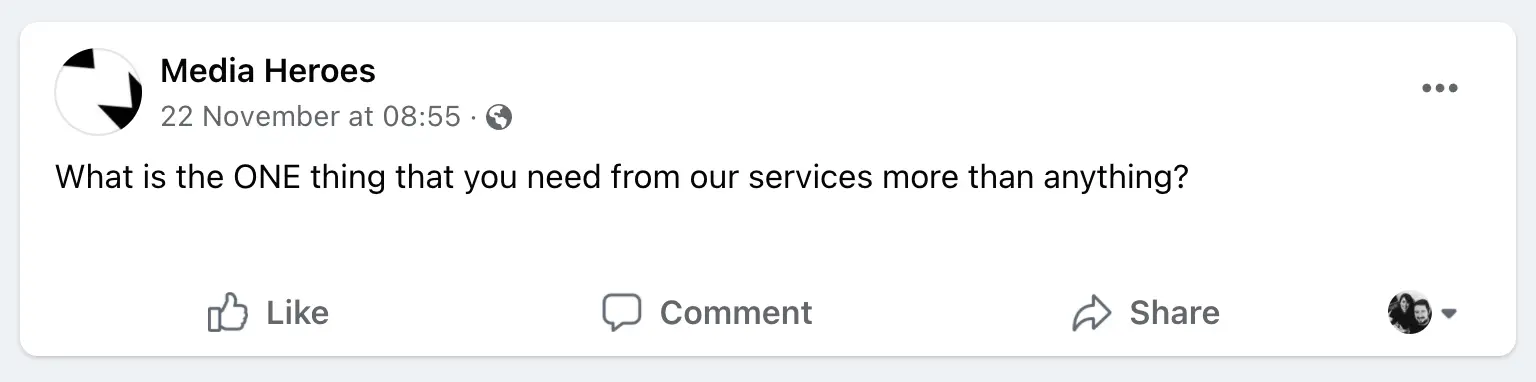Click the curved arrow Share icon
The width and height of the screenshot is (1536, 382).
point(1092,313)
